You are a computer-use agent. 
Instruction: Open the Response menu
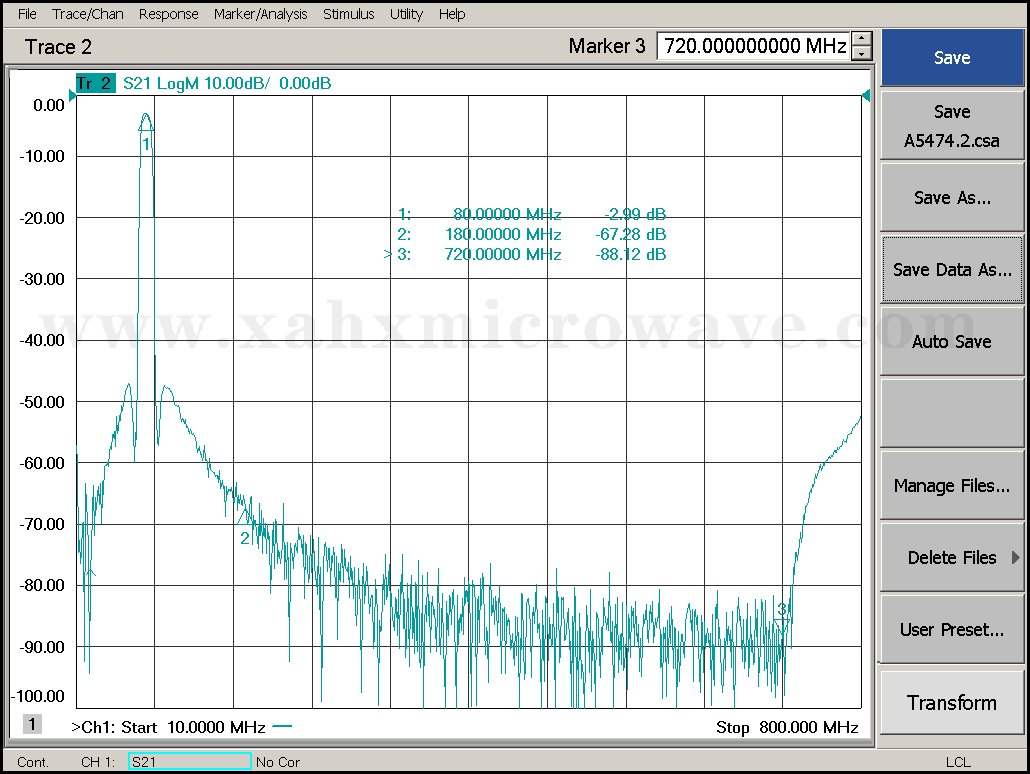pyautogui.click(x=168, y=14)
